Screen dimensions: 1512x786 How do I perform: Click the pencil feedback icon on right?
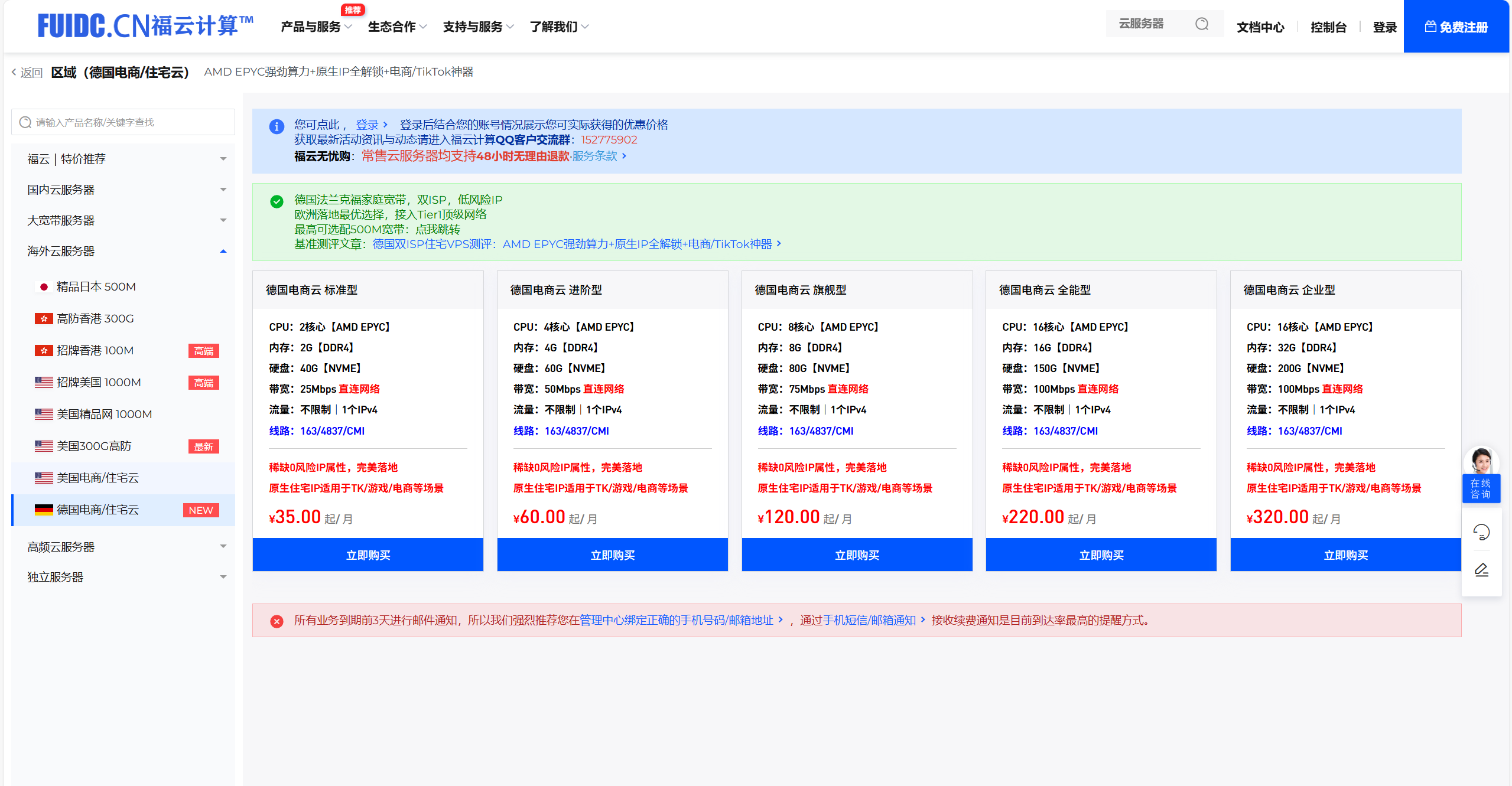(1481, 570)
